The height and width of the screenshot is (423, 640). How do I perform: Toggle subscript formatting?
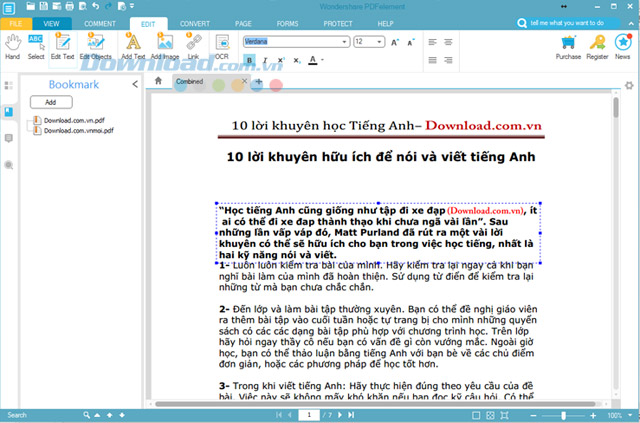click(x=297, y=60)
